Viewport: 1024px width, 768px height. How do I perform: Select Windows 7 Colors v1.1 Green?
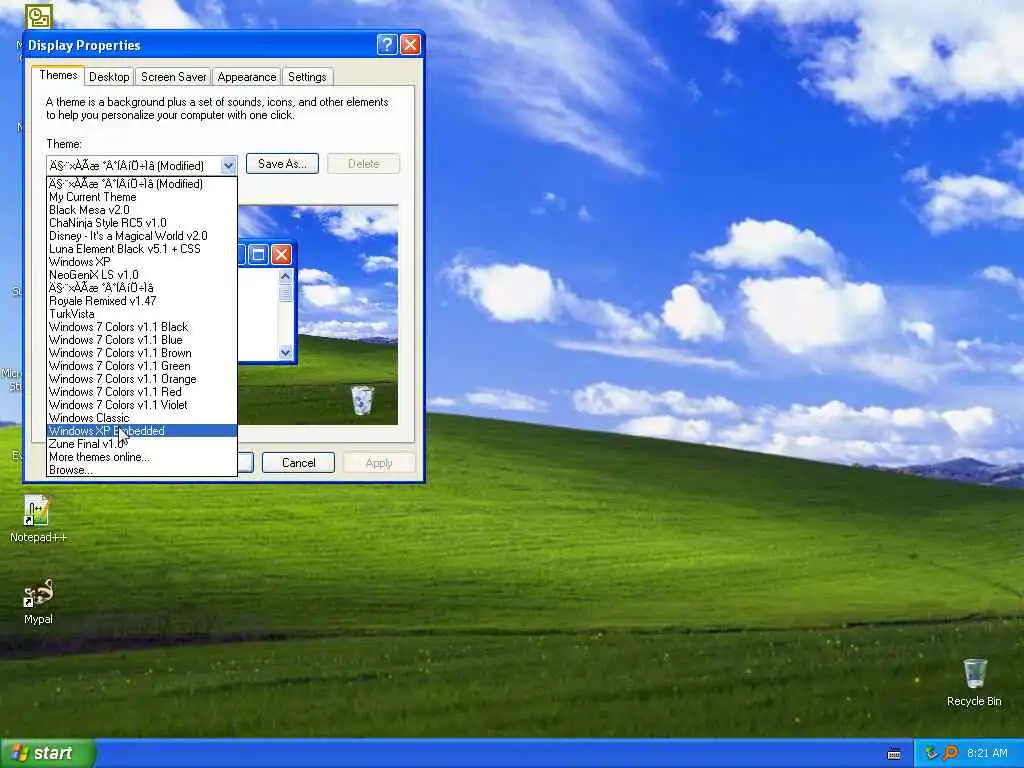pos(142,366)
